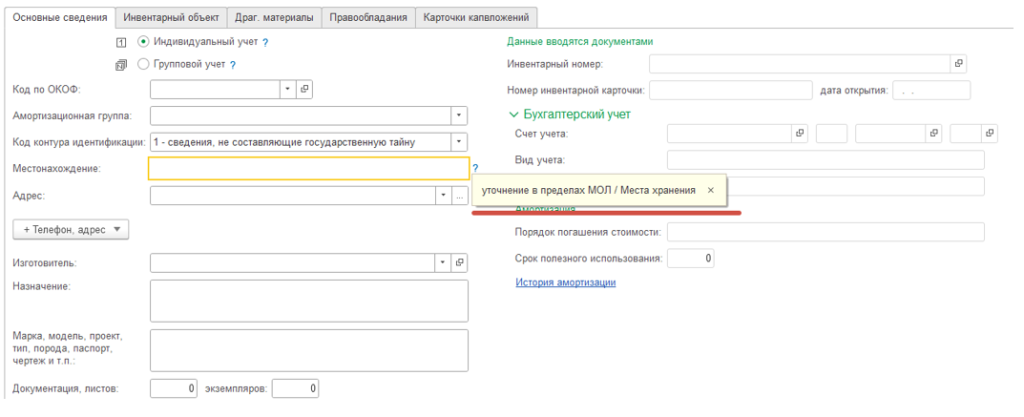Click the дата открытия field
Viewport: 1024px width, 417px height.
931,90
